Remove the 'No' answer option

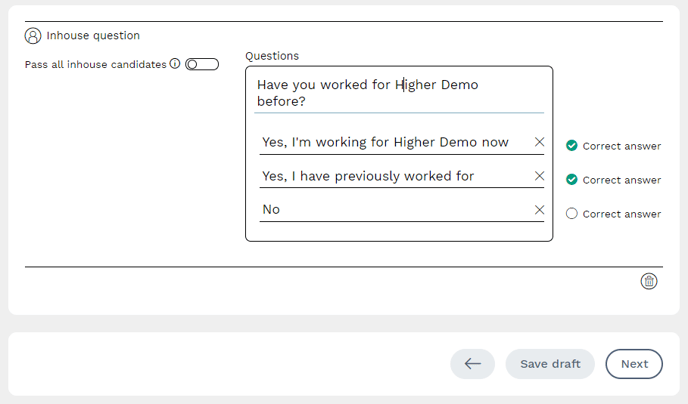coord(540,209)
